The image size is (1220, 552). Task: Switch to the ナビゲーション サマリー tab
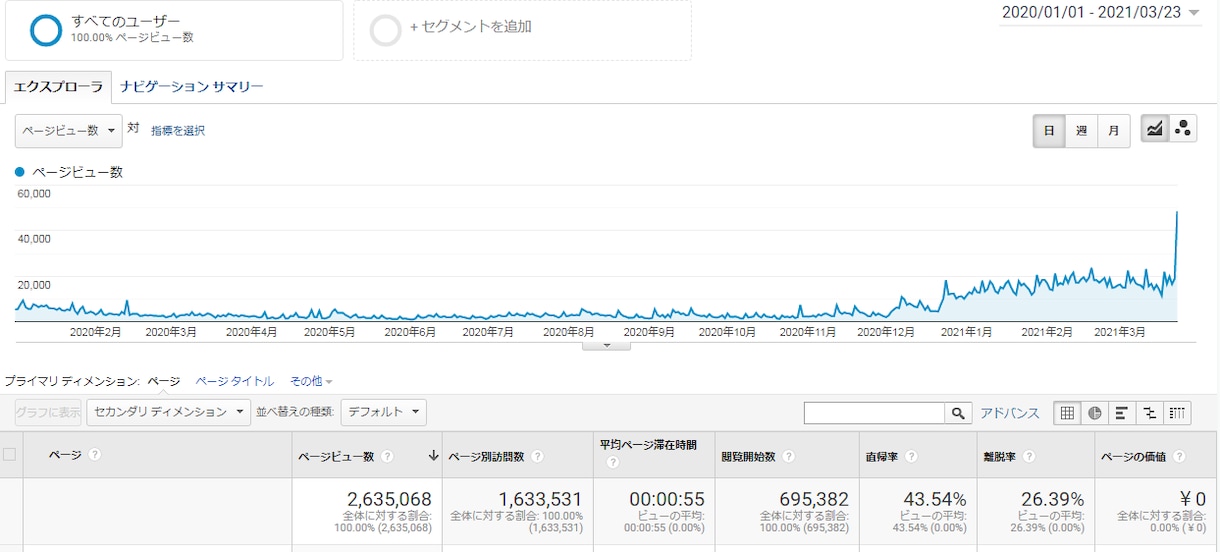[192, 87]
